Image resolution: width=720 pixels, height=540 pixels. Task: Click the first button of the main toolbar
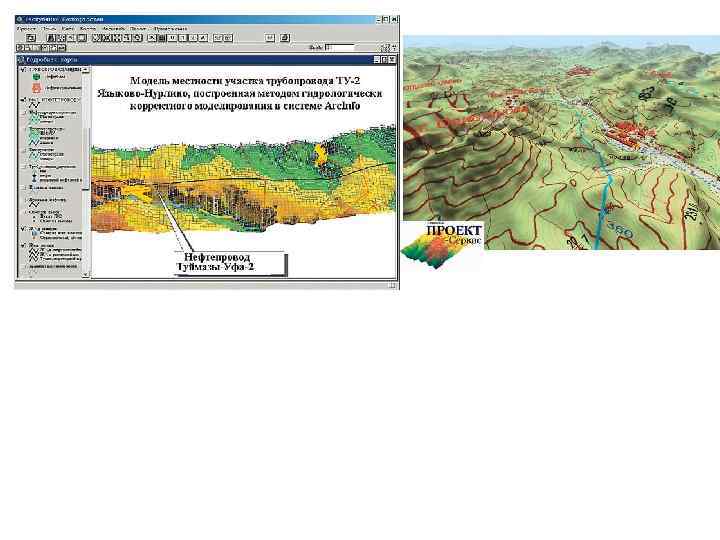[31, 38]
